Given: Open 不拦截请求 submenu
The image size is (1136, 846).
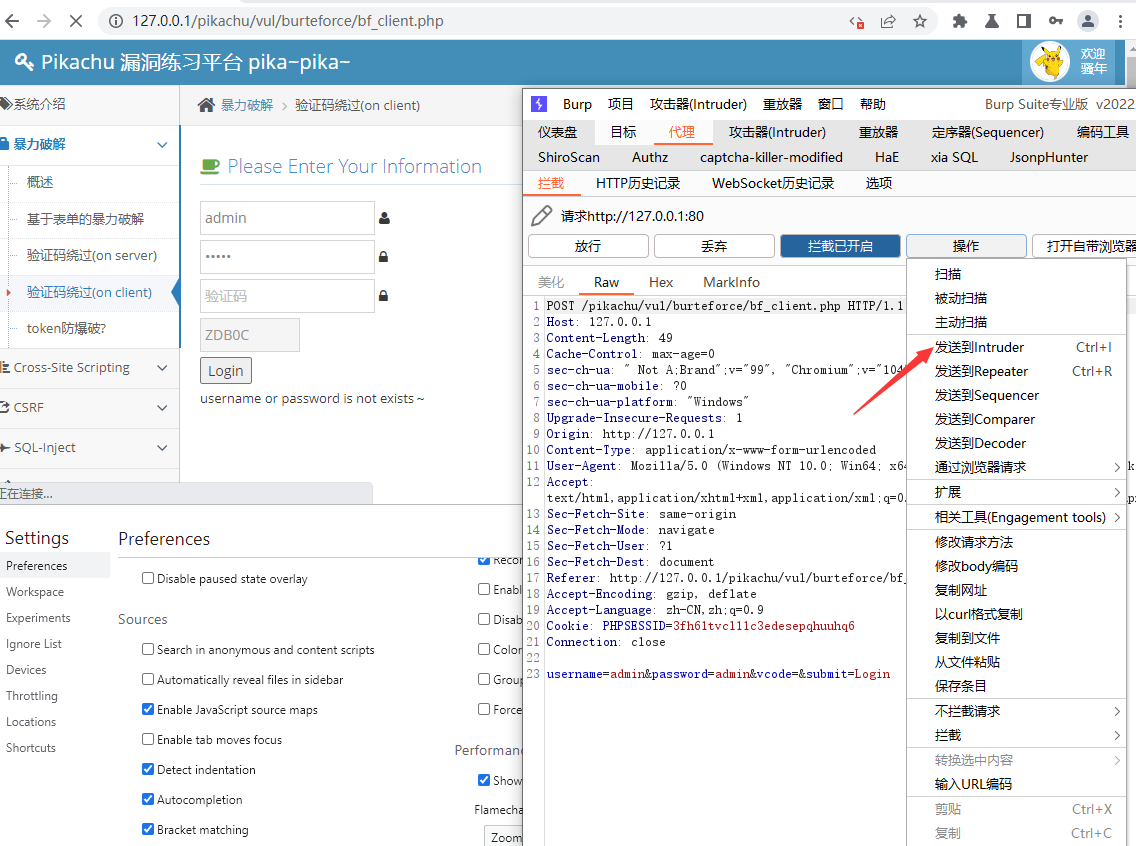Looking at the screenshot, I should click(1016, 711).
